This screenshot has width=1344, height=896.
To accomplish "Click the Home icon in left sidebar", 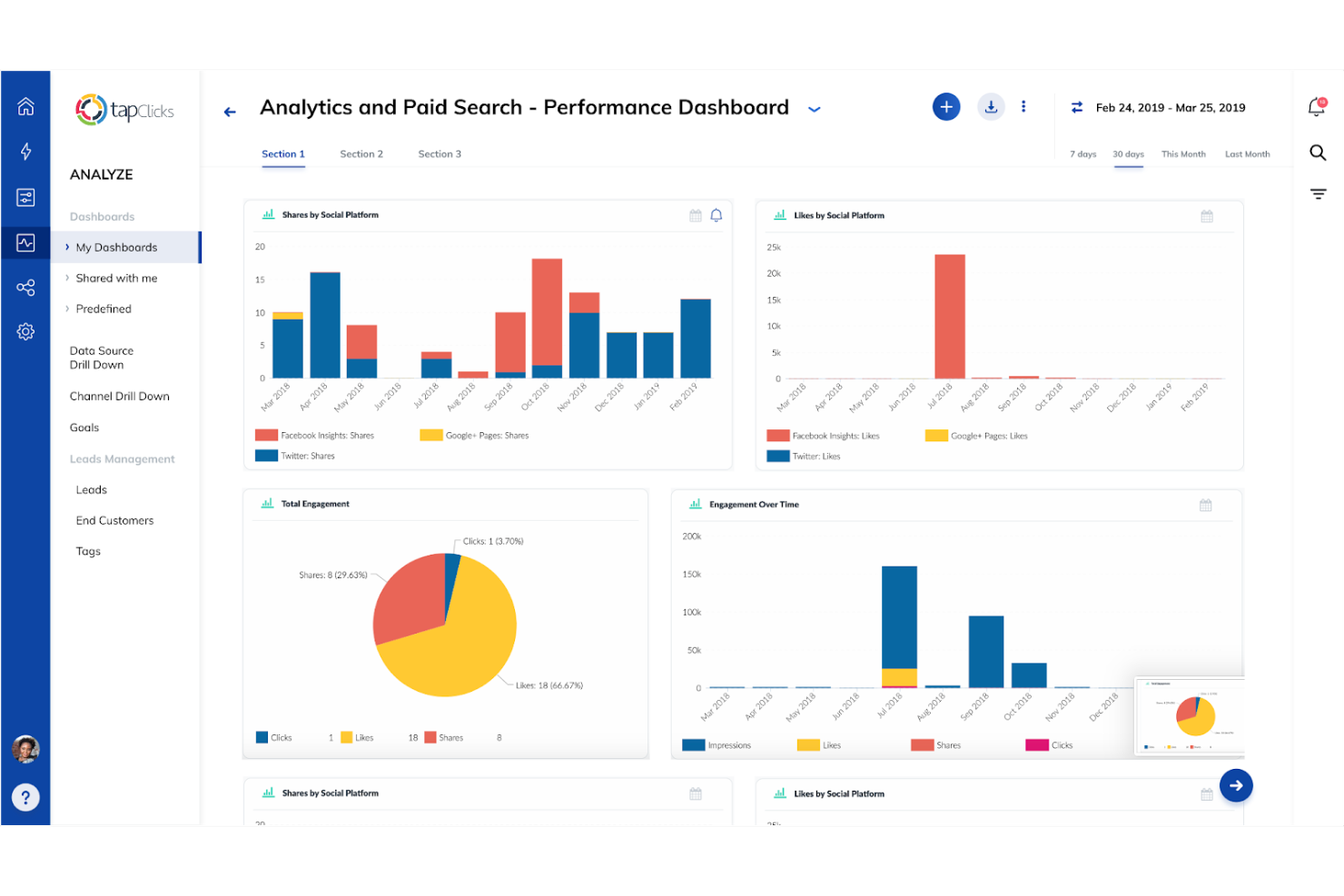I will click(25, 107).
